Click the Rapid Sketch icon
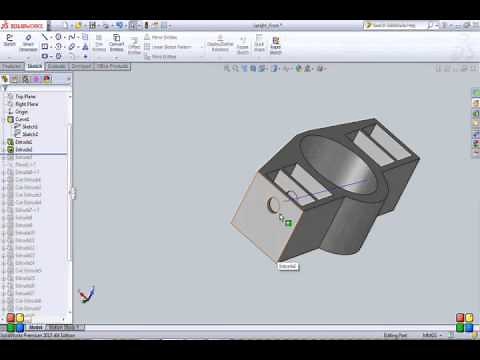The height and width of the screenshot is (360, 480). (x=276, y=45)
